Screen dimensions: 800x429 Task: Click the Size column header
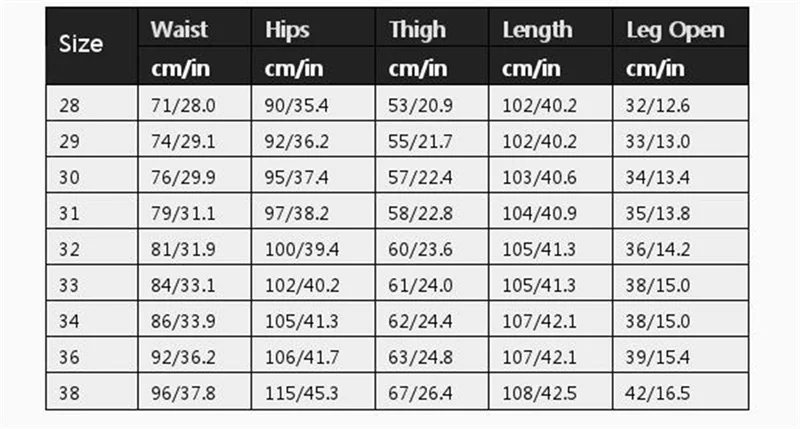[81, 44]
